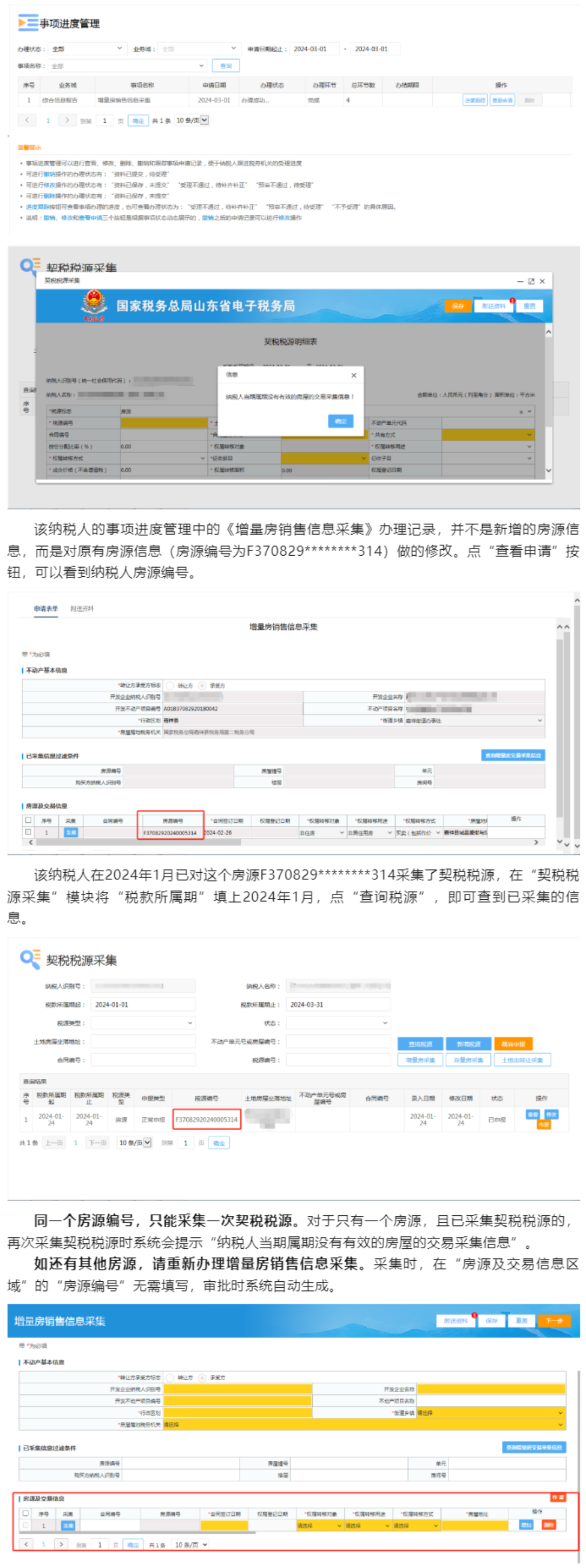Image resolution: width=586 pixels, height=1568 pixels.
Task: Click the scroll-down arrow in 契税税源明细表 window
Action: click(x=548, y=471)
